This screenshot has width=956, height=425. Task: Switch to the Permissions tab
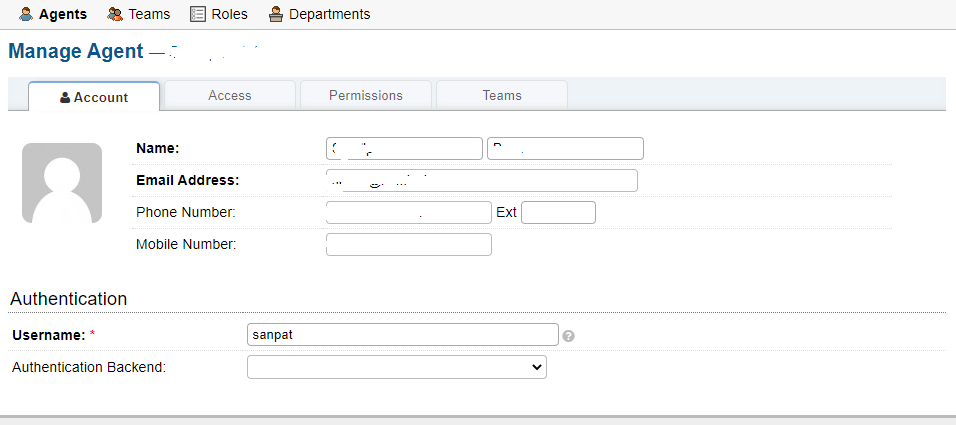pos(366,96)
